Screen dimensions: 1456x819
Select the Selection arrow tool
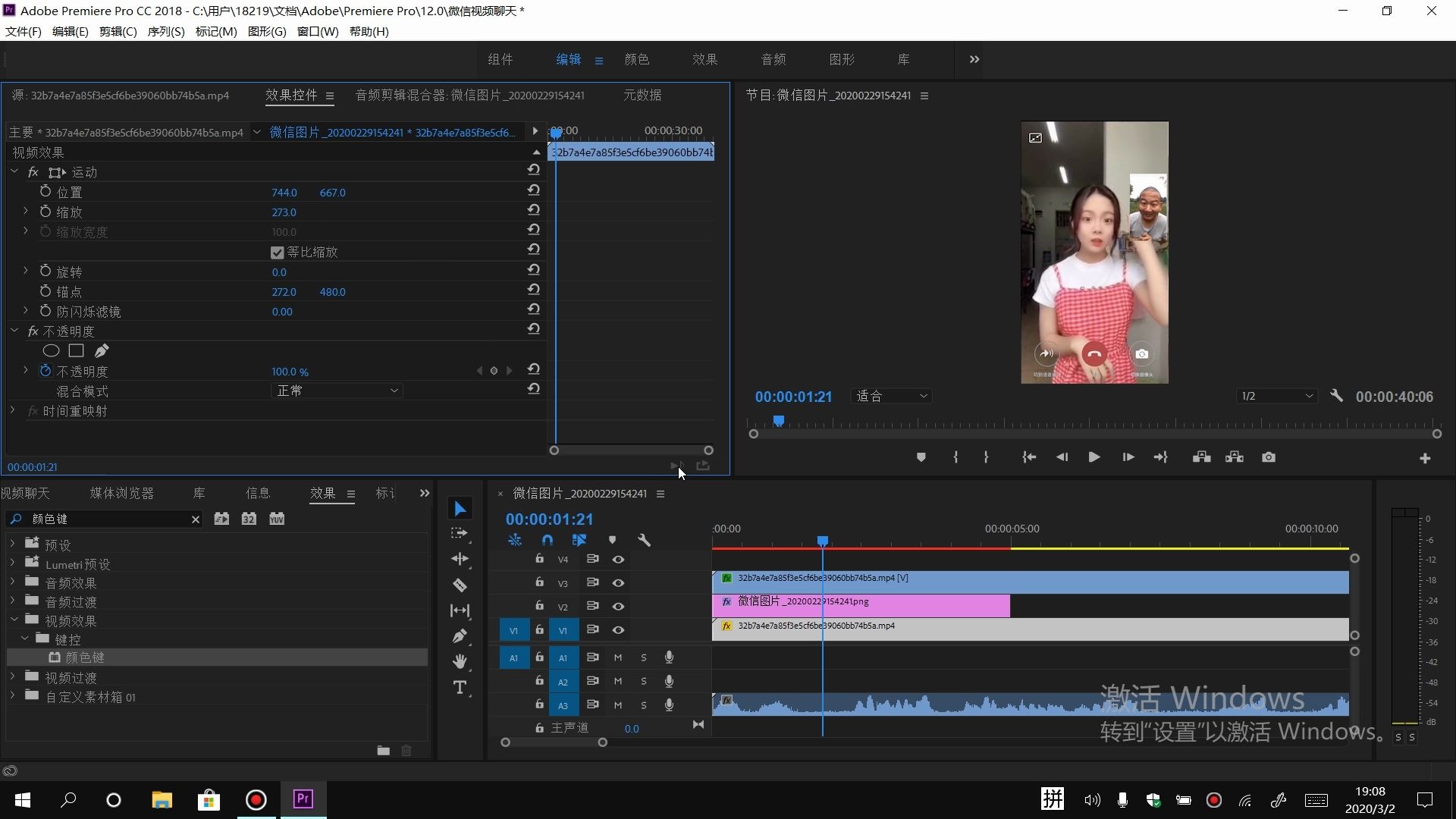(x=460, y=509)
